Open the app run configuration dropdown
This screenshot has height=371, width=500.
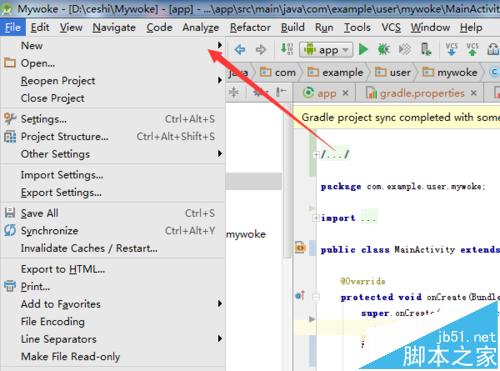pos(326,50)
